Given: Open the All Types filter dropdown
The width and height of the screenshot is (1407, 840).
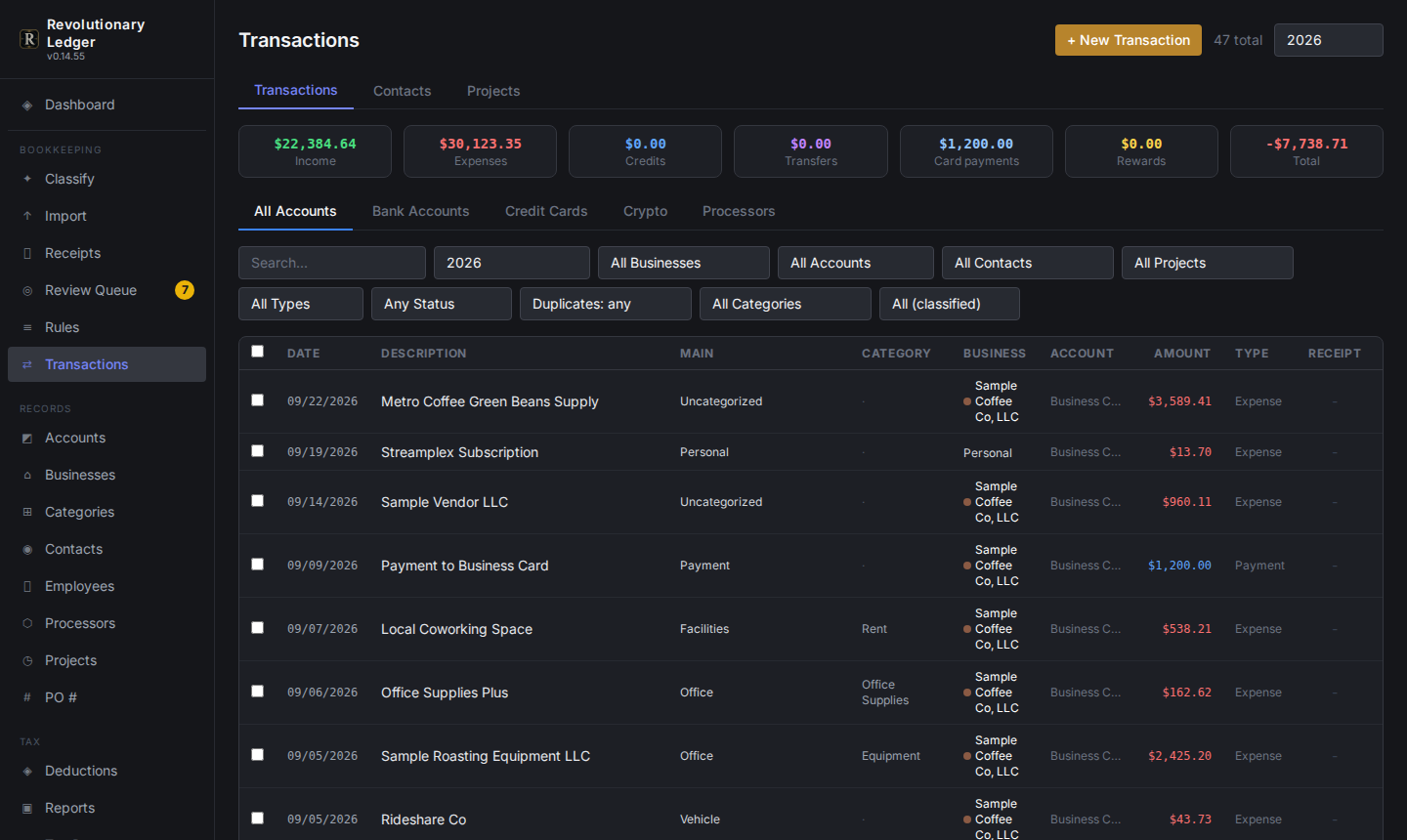Looking at the screenshot, I should point(301,304).
